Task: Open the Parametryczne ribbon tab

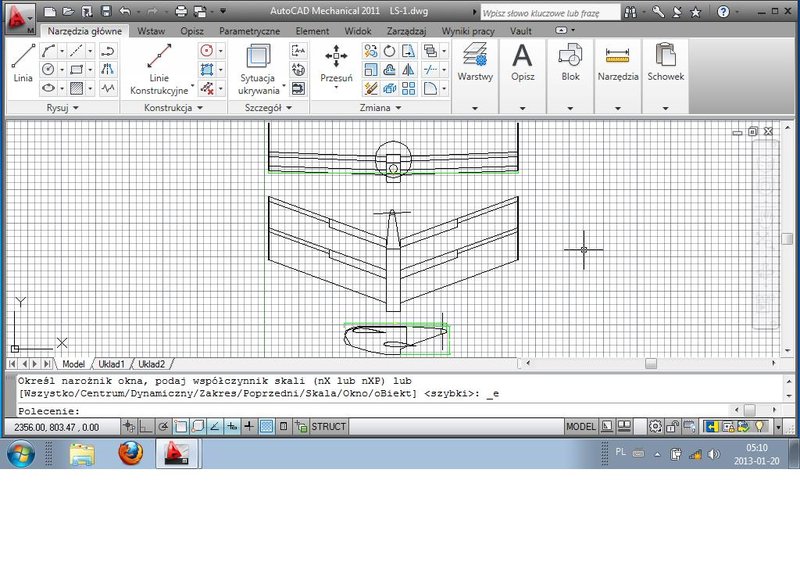Action: pyautogui.click(x=249, y=31)
